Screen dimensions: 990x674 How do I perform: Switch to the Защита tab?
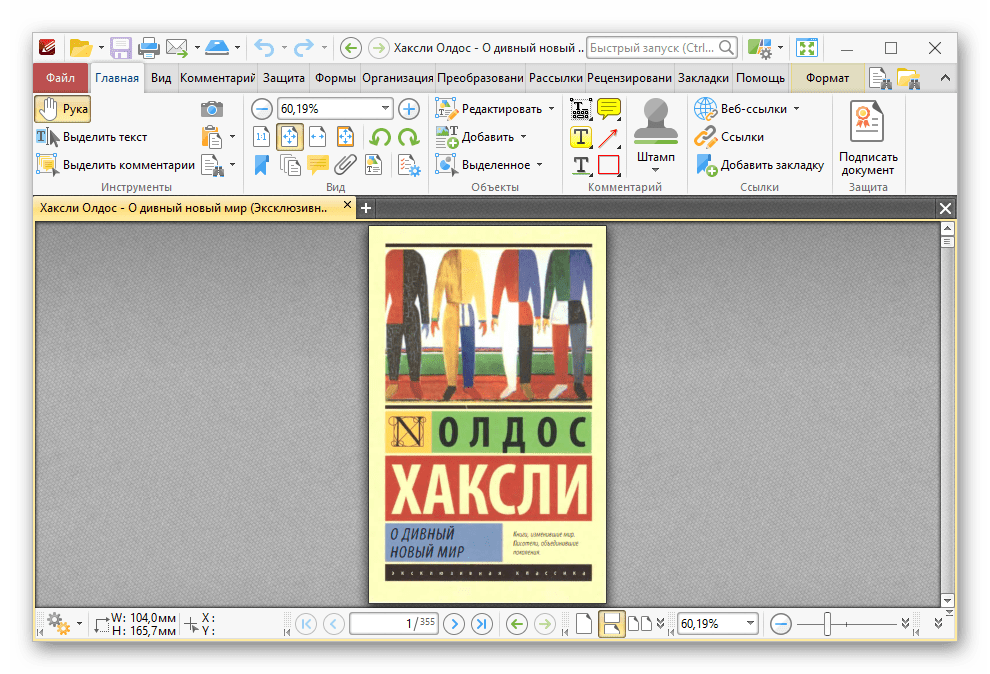coord(283,78)
